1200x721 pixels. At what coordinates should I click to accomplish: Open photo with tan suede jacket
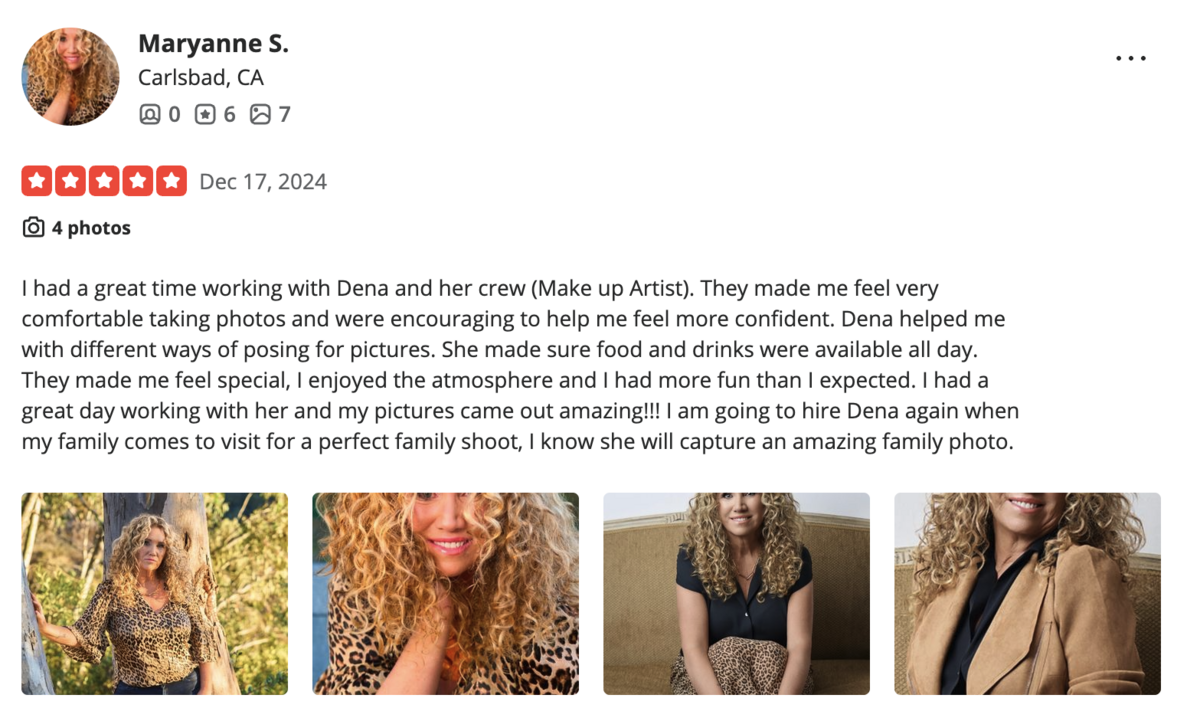[x=1027, y=593]
